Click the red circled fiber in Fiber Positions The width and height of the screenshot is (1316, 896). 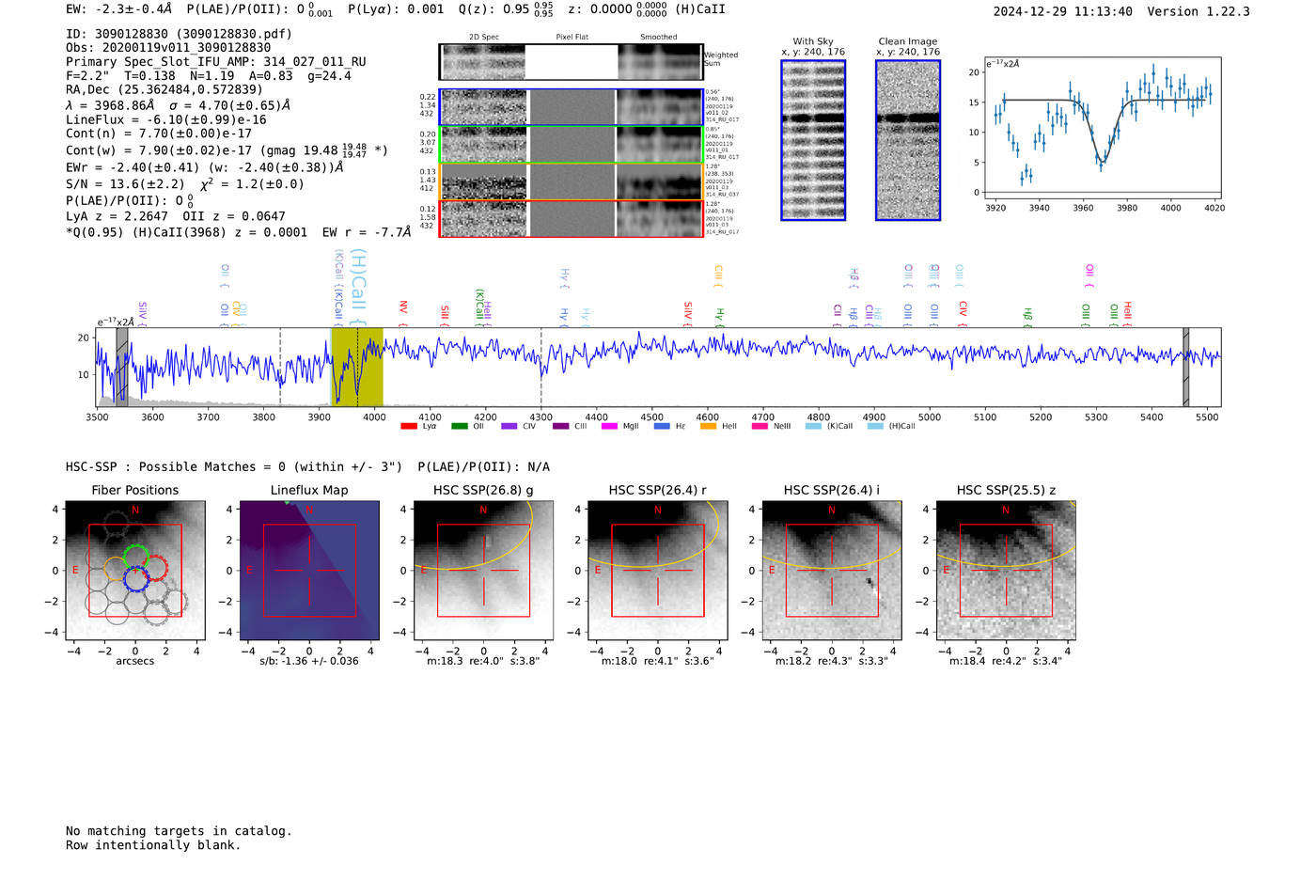coord(155,568)
